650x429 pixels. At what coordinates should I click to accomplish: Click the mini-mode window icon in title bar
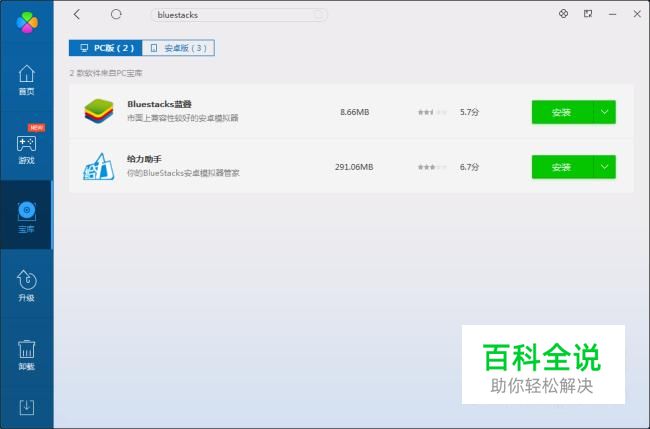[588, 14]
